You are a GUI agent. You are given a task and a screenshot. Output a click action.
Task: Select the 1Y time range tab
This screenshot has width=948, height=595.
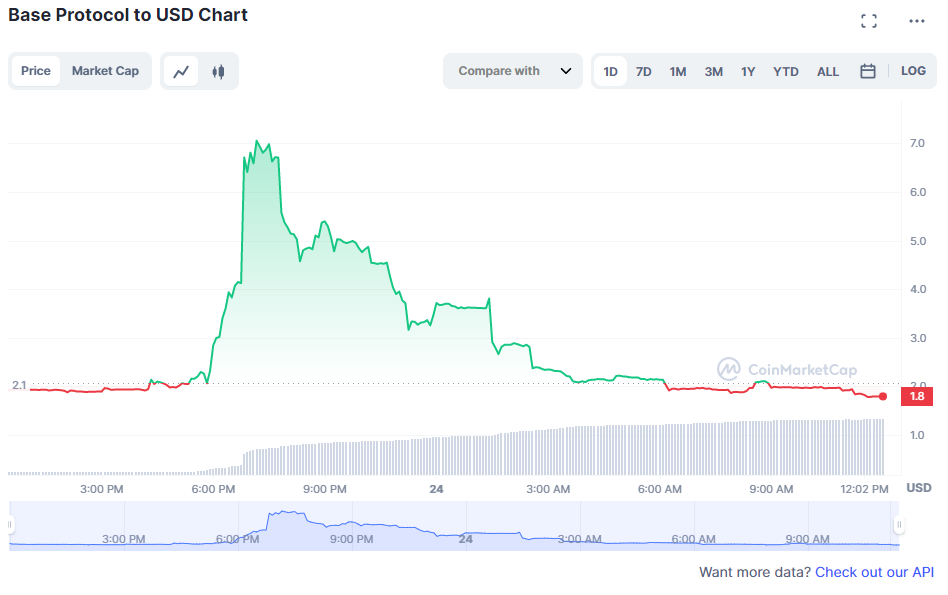point(748,71)
